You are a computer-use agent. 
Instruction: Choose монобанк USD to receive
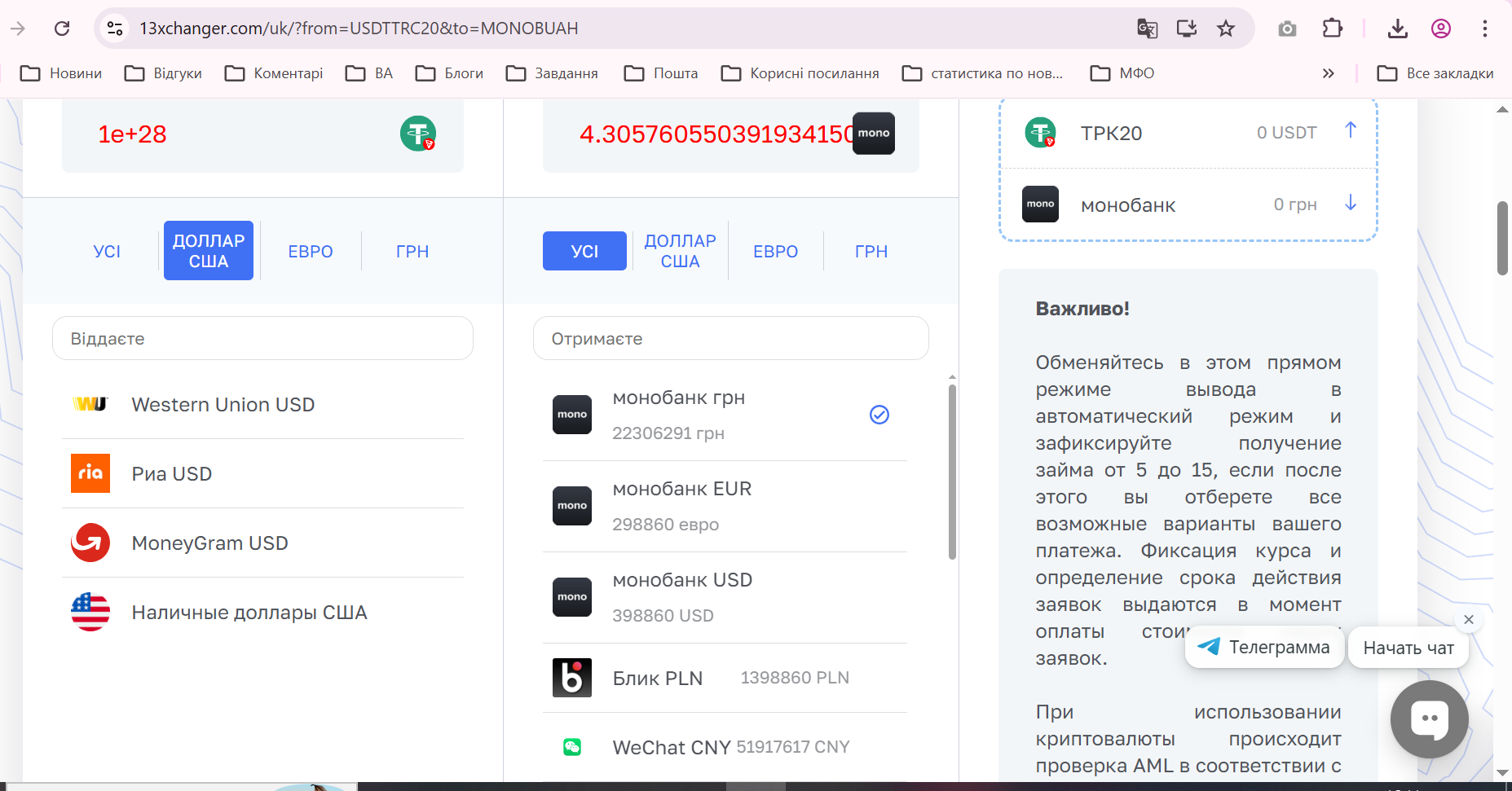725,597
